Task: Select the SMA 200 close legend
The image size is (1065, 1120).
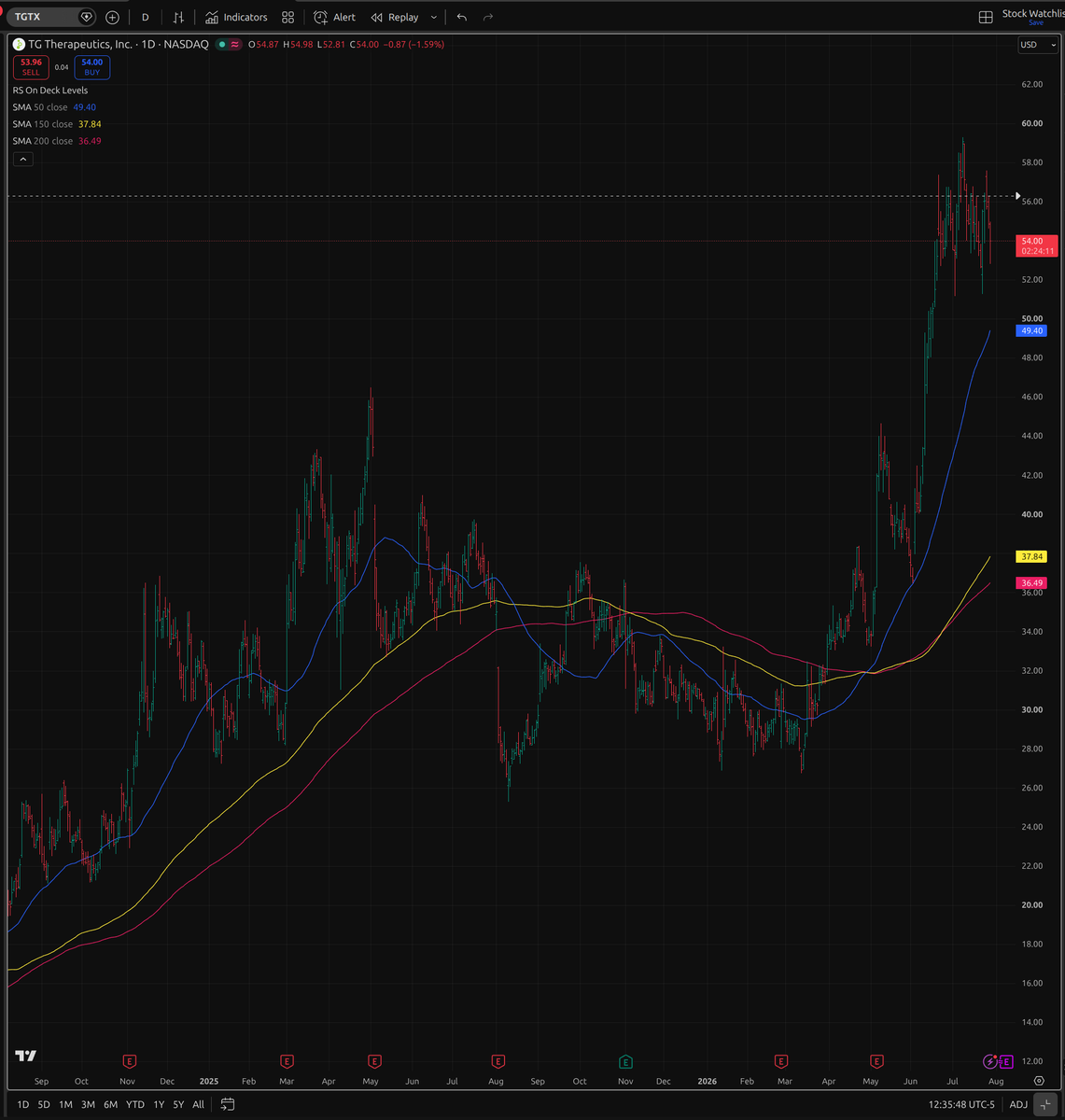Action: [57, 141]
